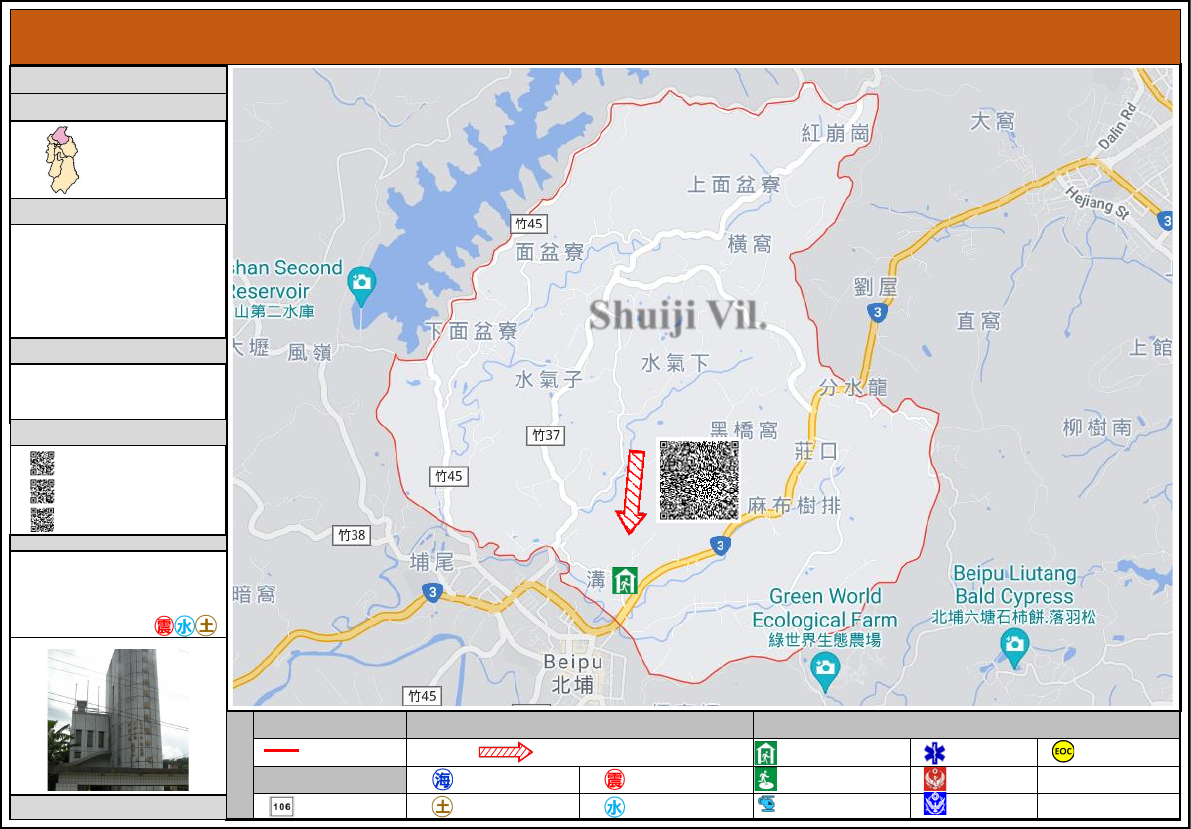Click the small district locator map
The width and height of the screenshot is (1191, 829).
(61, 160)
